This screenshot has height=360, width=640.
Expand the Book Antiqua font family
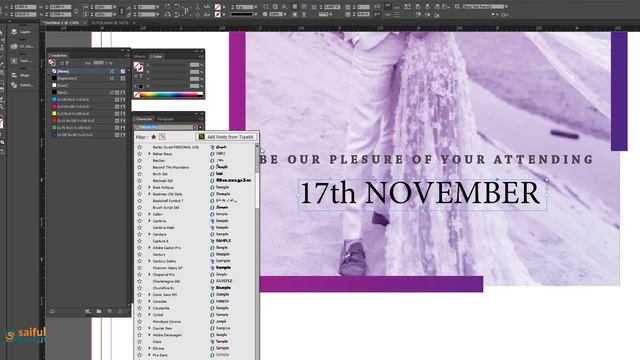click(149, 187)
